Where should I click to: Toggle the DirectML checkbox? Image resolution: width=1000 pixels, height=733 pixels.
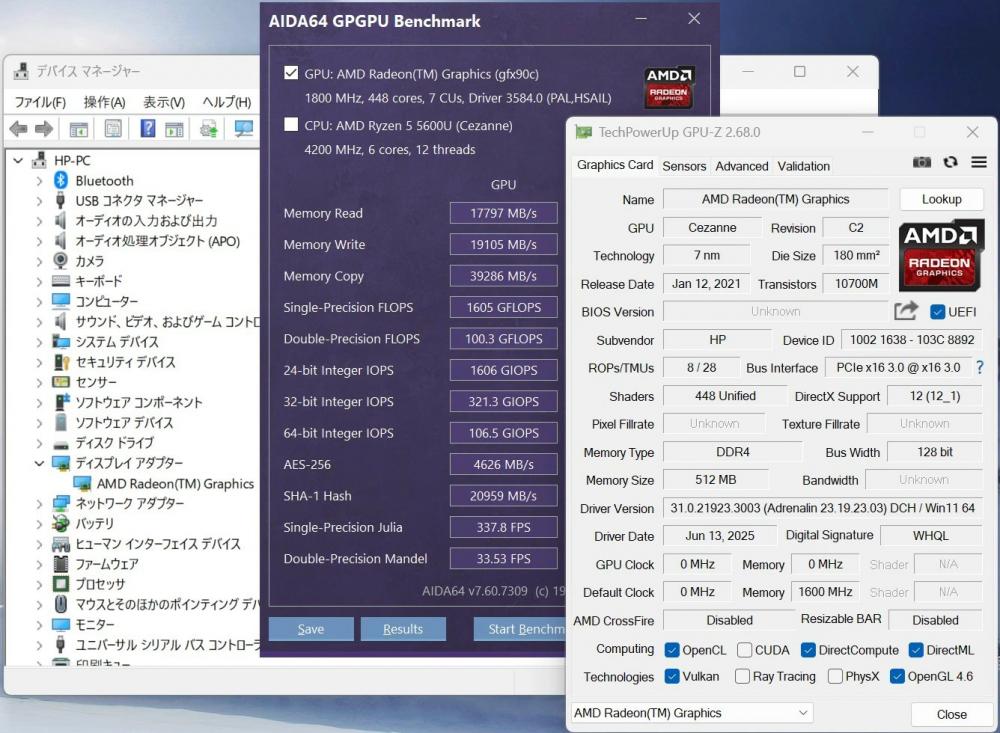[x=916, y=650]
